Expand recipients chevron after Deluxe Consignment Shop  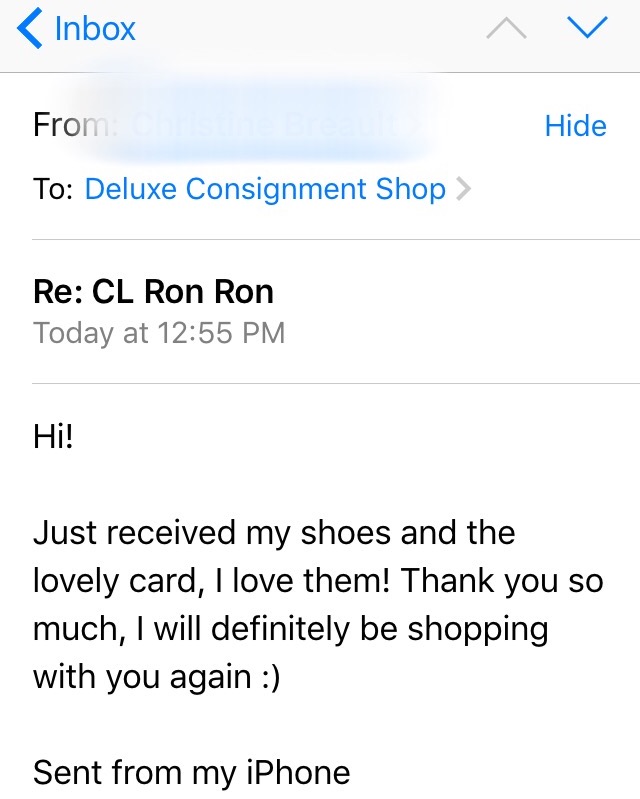click(x=462, y=189)
